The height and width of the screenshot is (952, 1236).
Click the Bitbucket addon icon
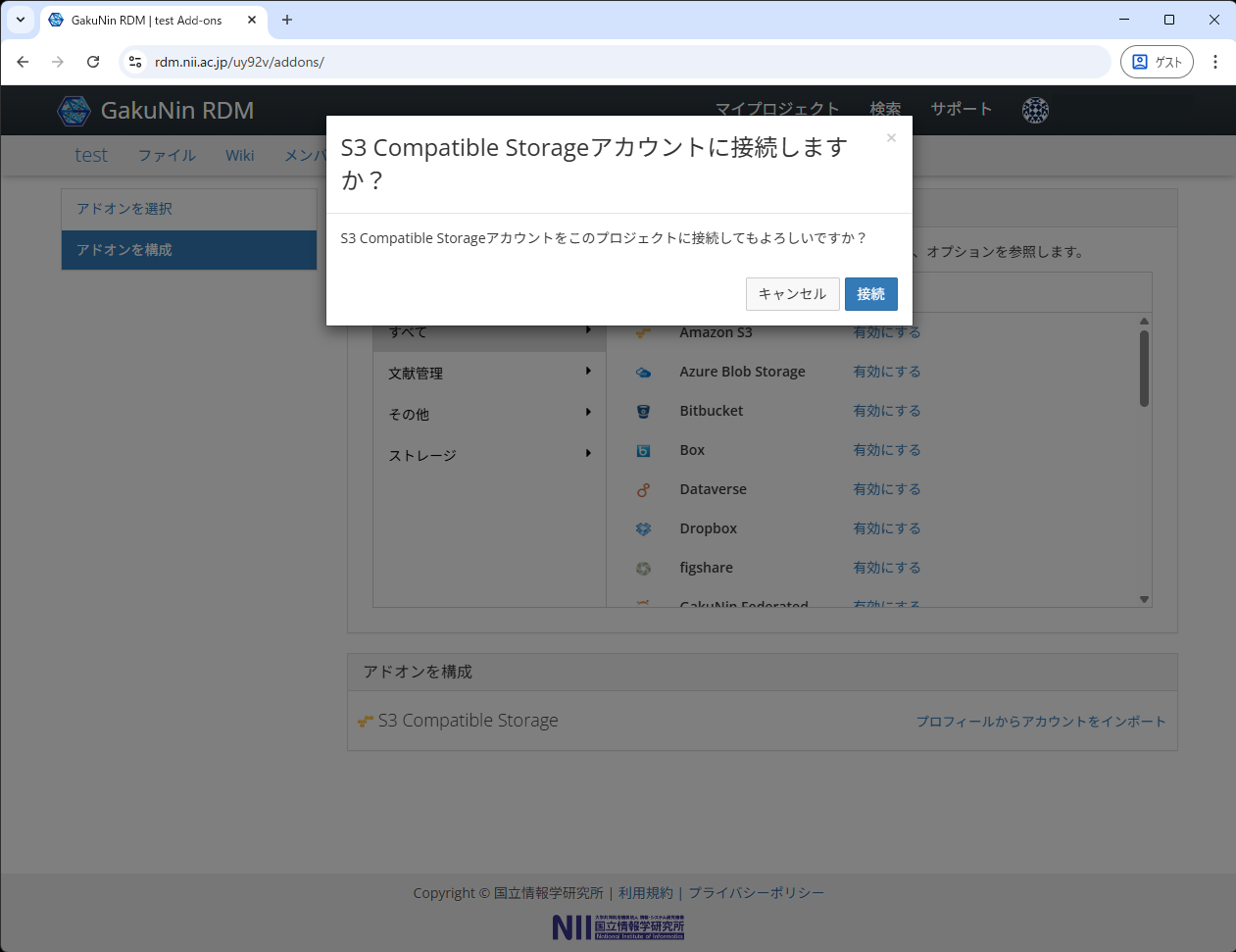(643, 412)
